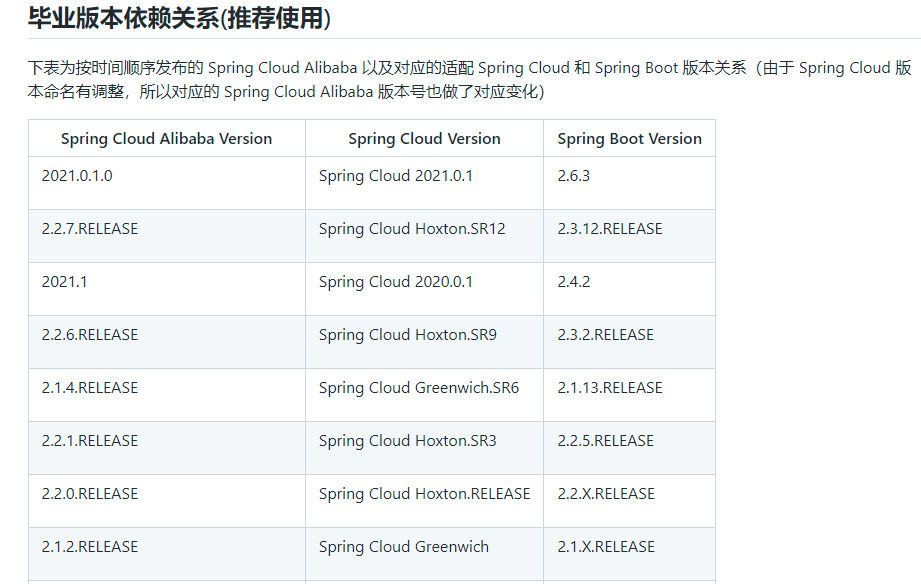Select the Spring Cloud Hoxton.SR9 cell
Screen dimensions: 921x584
[407, 335]
